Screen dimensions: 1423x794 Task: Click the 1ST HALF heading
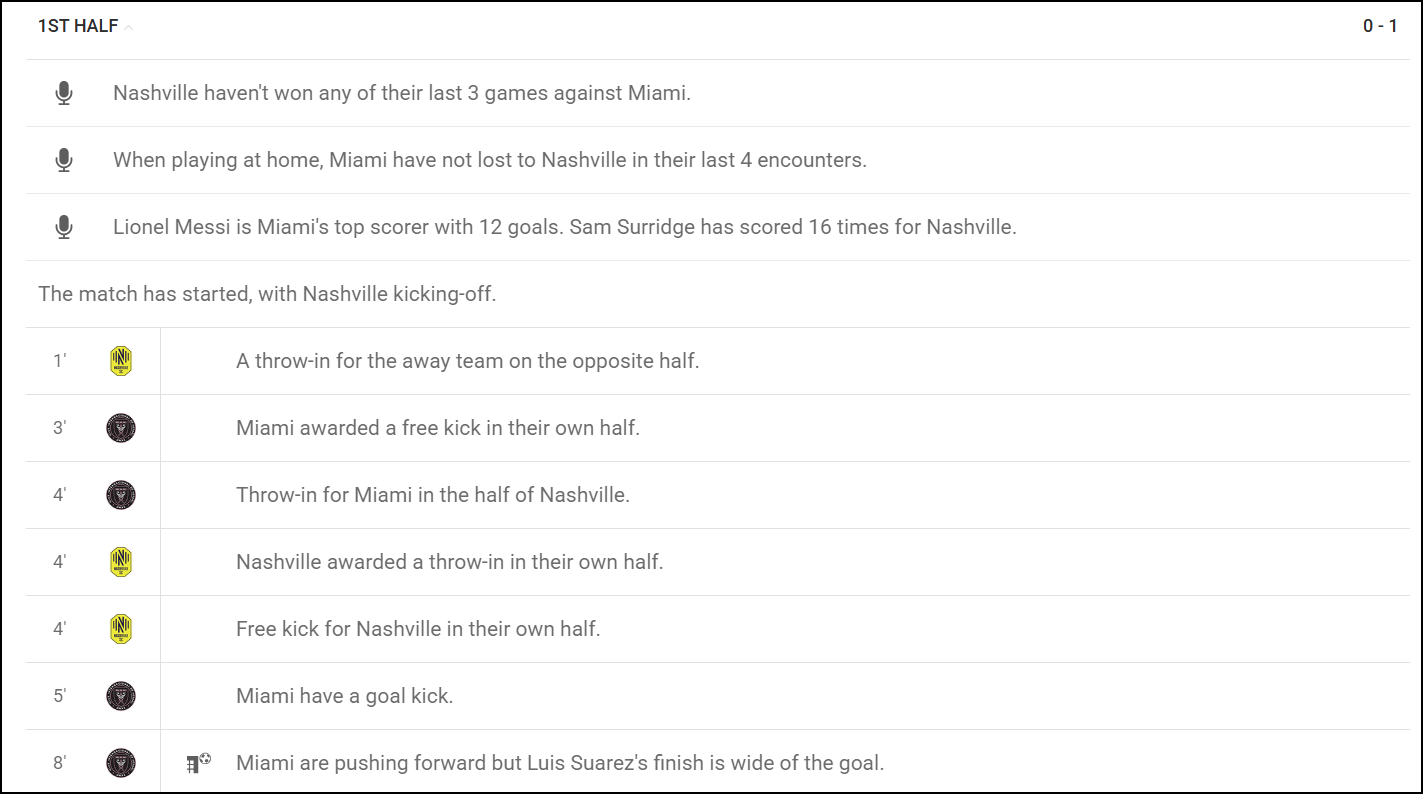(x=78, y=26)
